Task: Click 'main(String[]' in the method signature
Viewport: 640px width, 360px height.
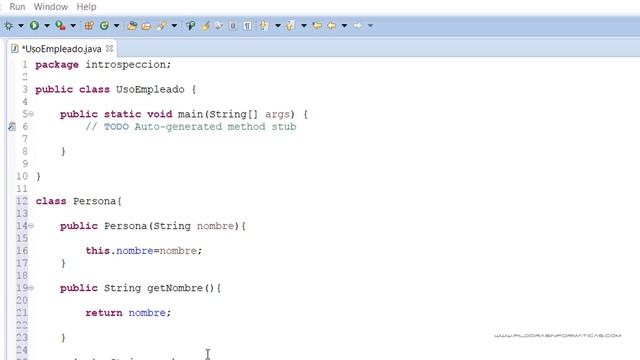Action: click(x=218, y=114)
